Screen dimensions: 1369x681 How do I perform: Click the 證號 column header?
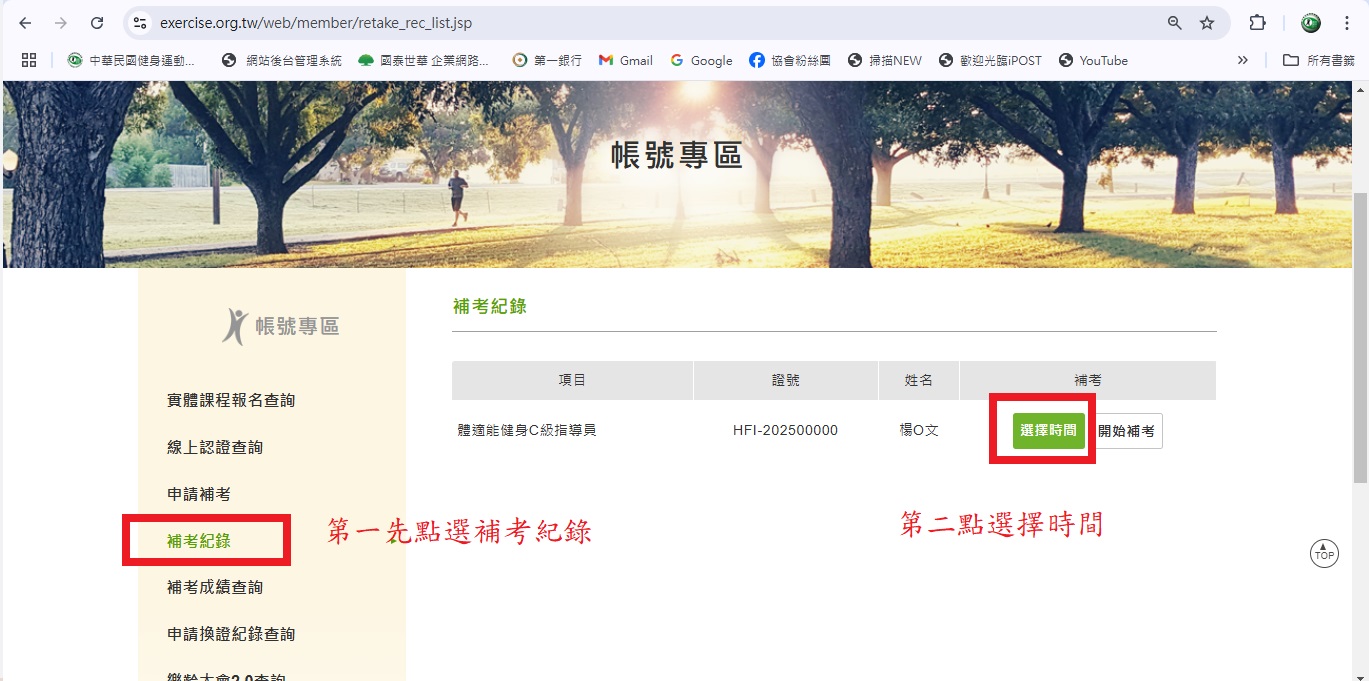[786, 380]
